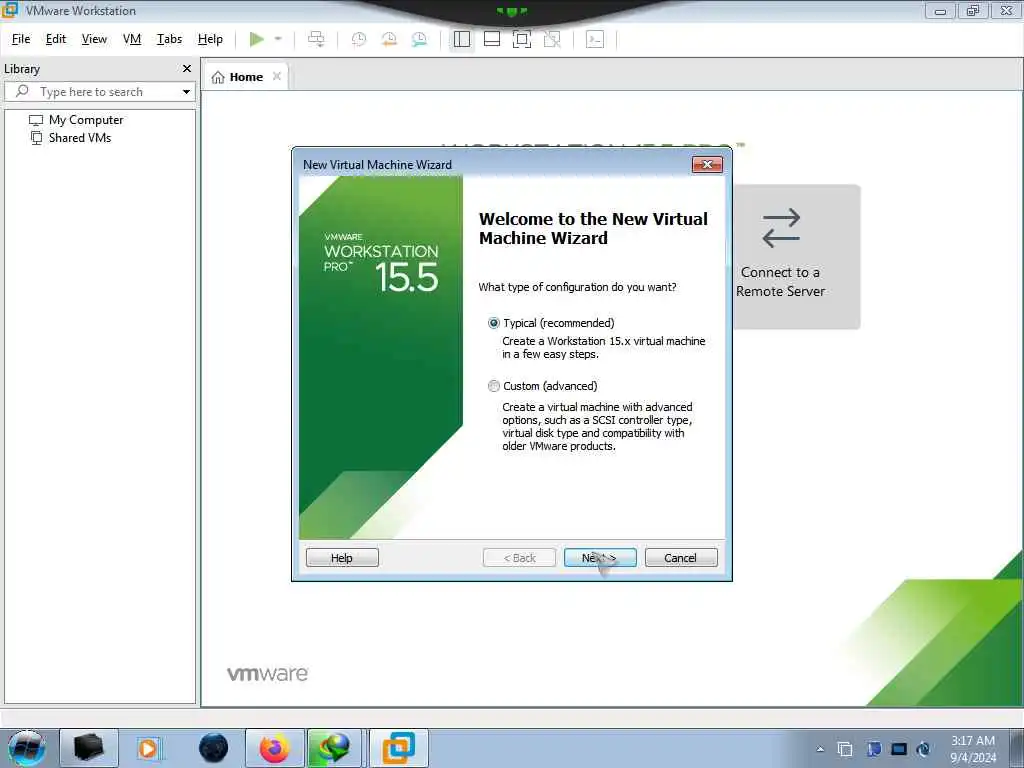The image size is (1024, 768).
Task: Open the File menu
Action: [x=21, y=39]
